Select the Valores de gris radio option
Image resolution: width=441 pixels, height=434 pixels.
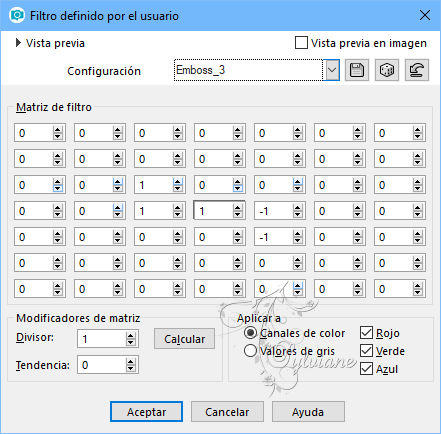click(250, 351)
